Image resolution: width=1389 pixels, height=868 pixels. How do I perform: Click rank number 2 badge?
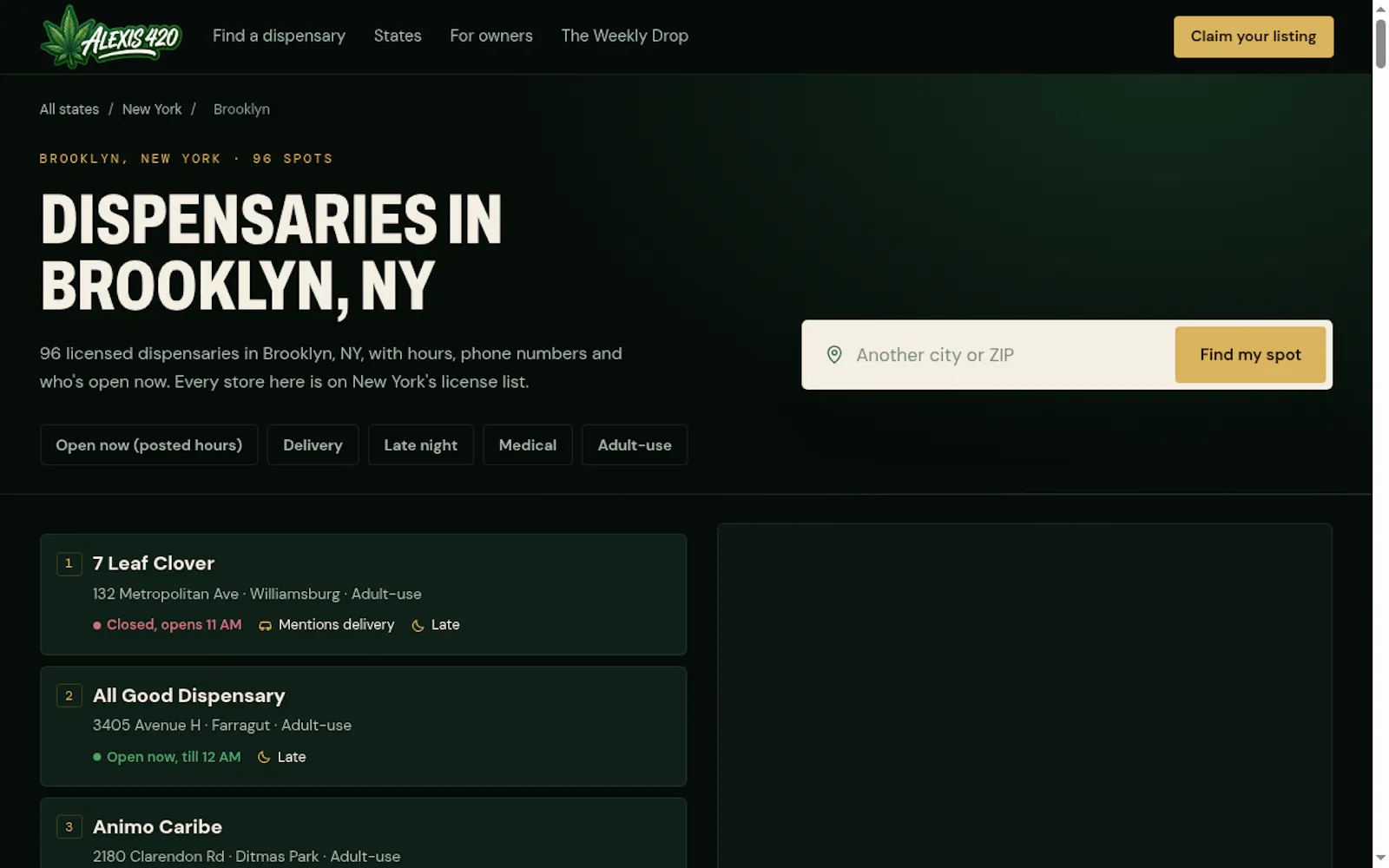point(69,695)
